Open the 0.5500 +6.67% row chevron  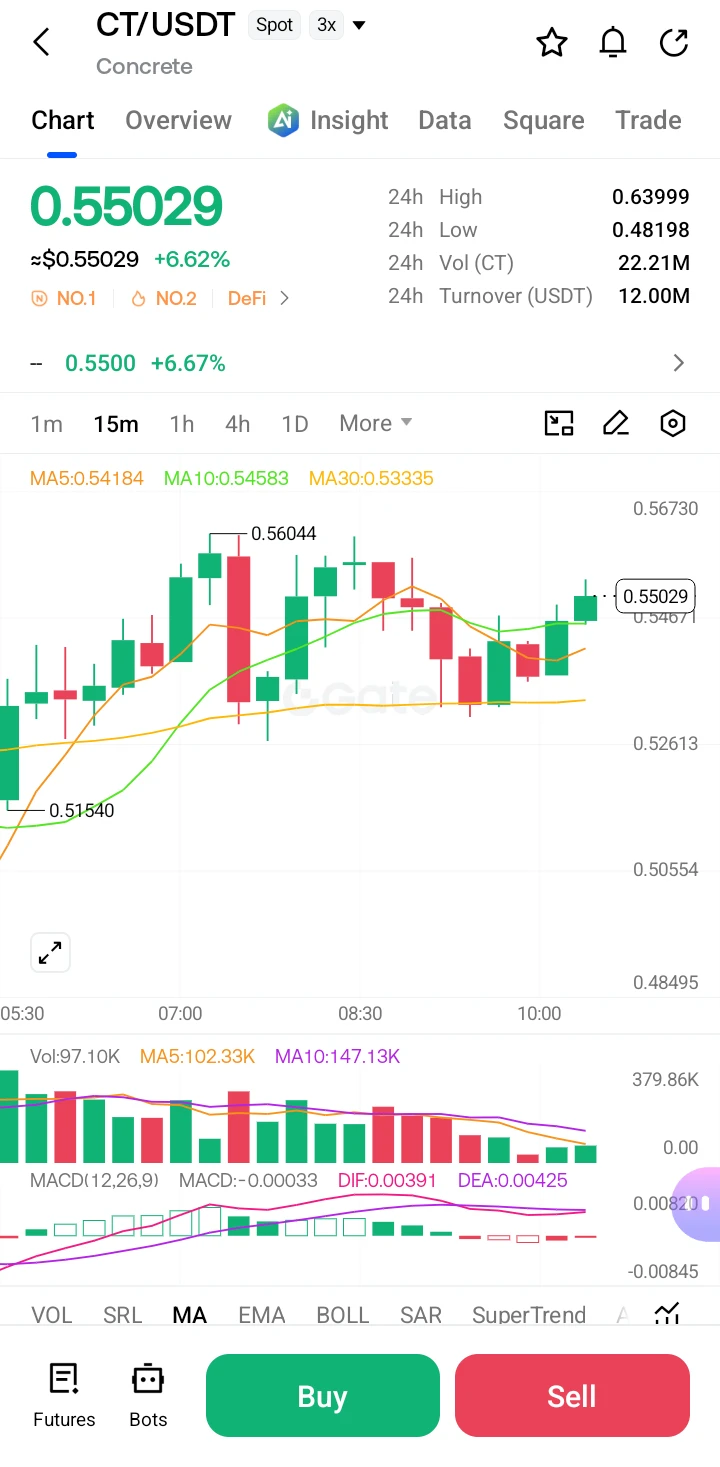point(679,363)
